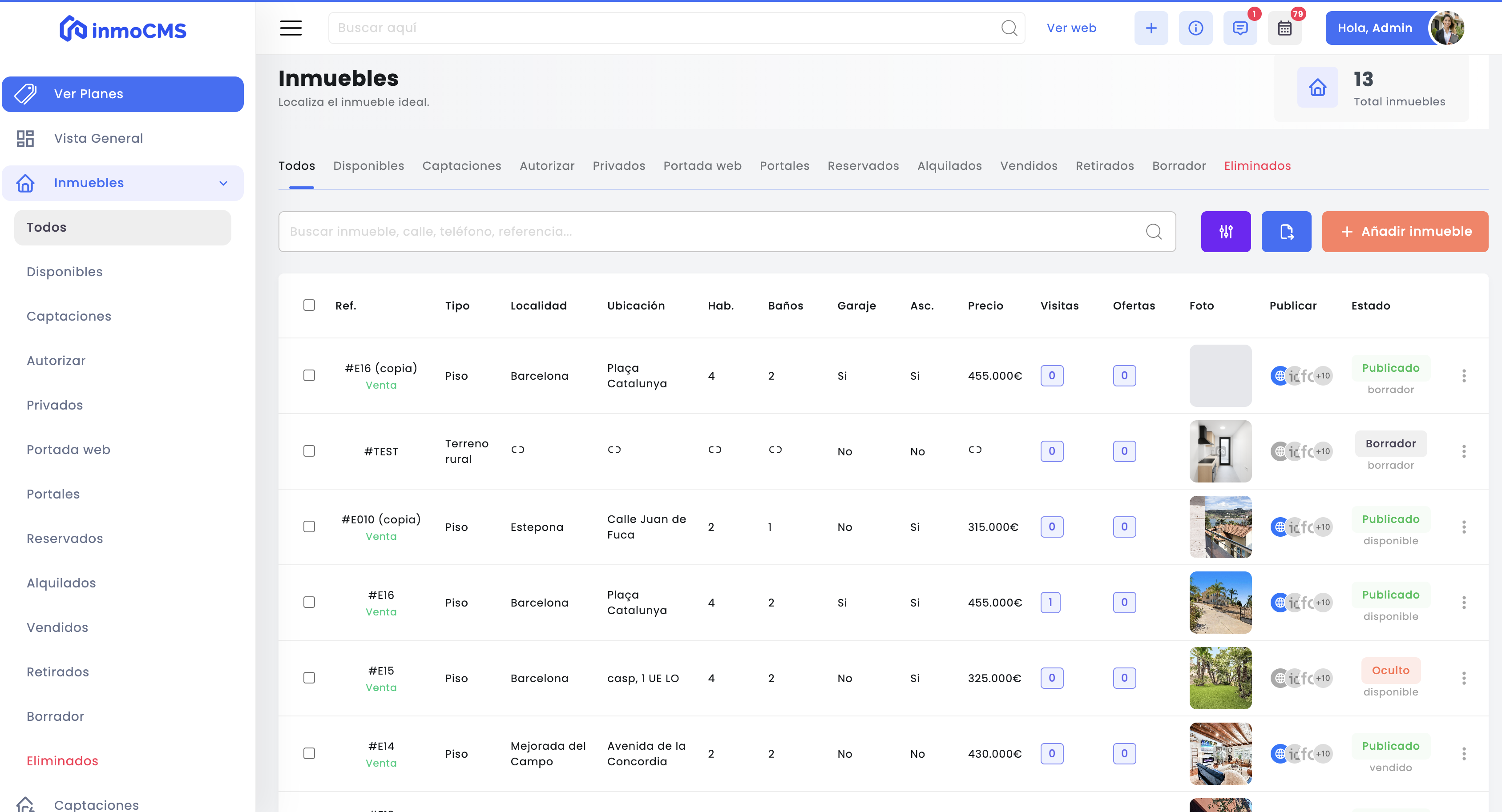1502x812 pixels.
Task: Open messages icon with badge 1
Action: pyautogui.click(x=1240, y=28)
